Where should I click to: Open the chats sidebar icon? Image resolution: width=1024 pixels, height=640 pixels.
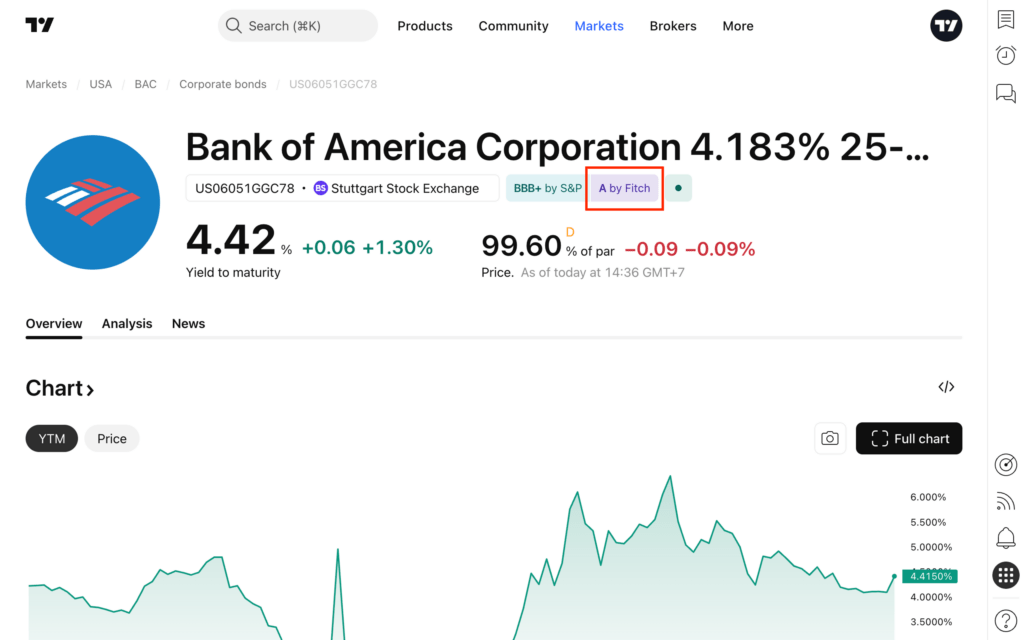pyautogui.click(x=1006, y=93)
